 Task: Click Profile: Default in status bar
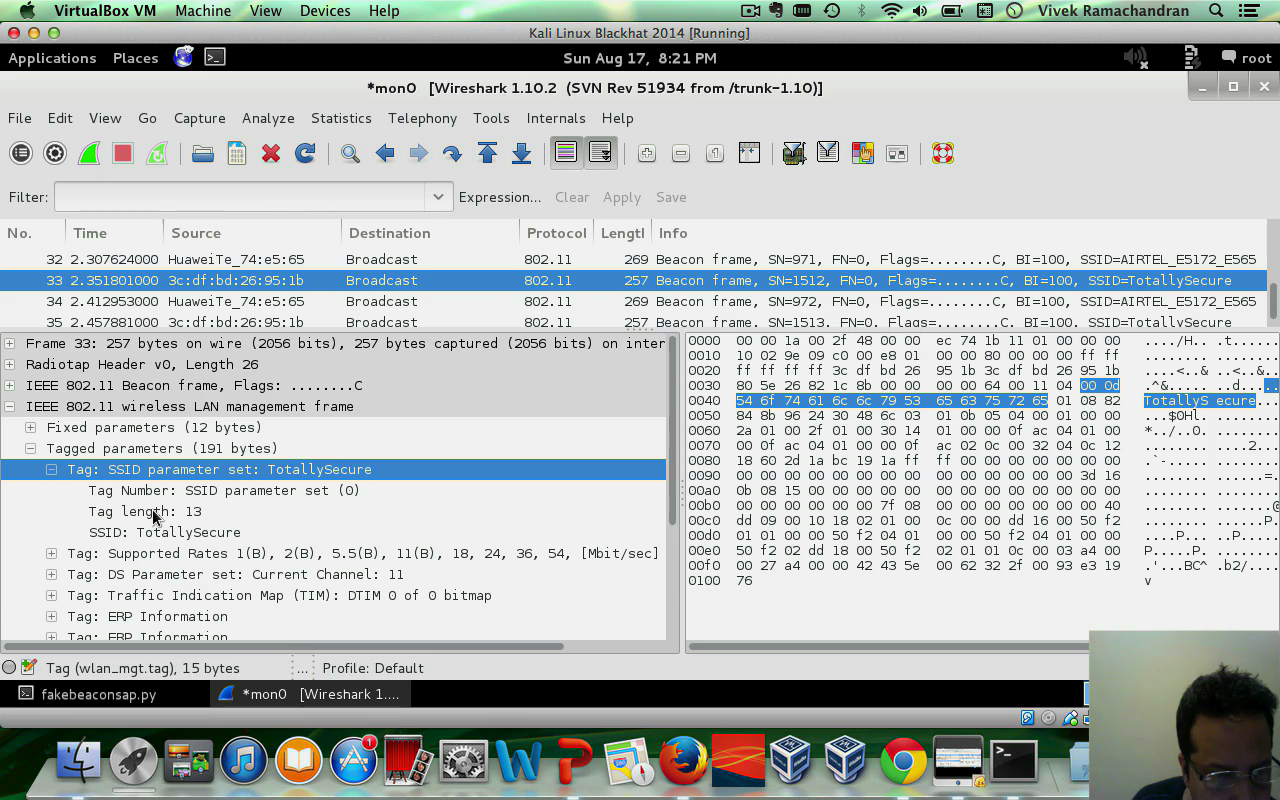click(x=373, y=668)
